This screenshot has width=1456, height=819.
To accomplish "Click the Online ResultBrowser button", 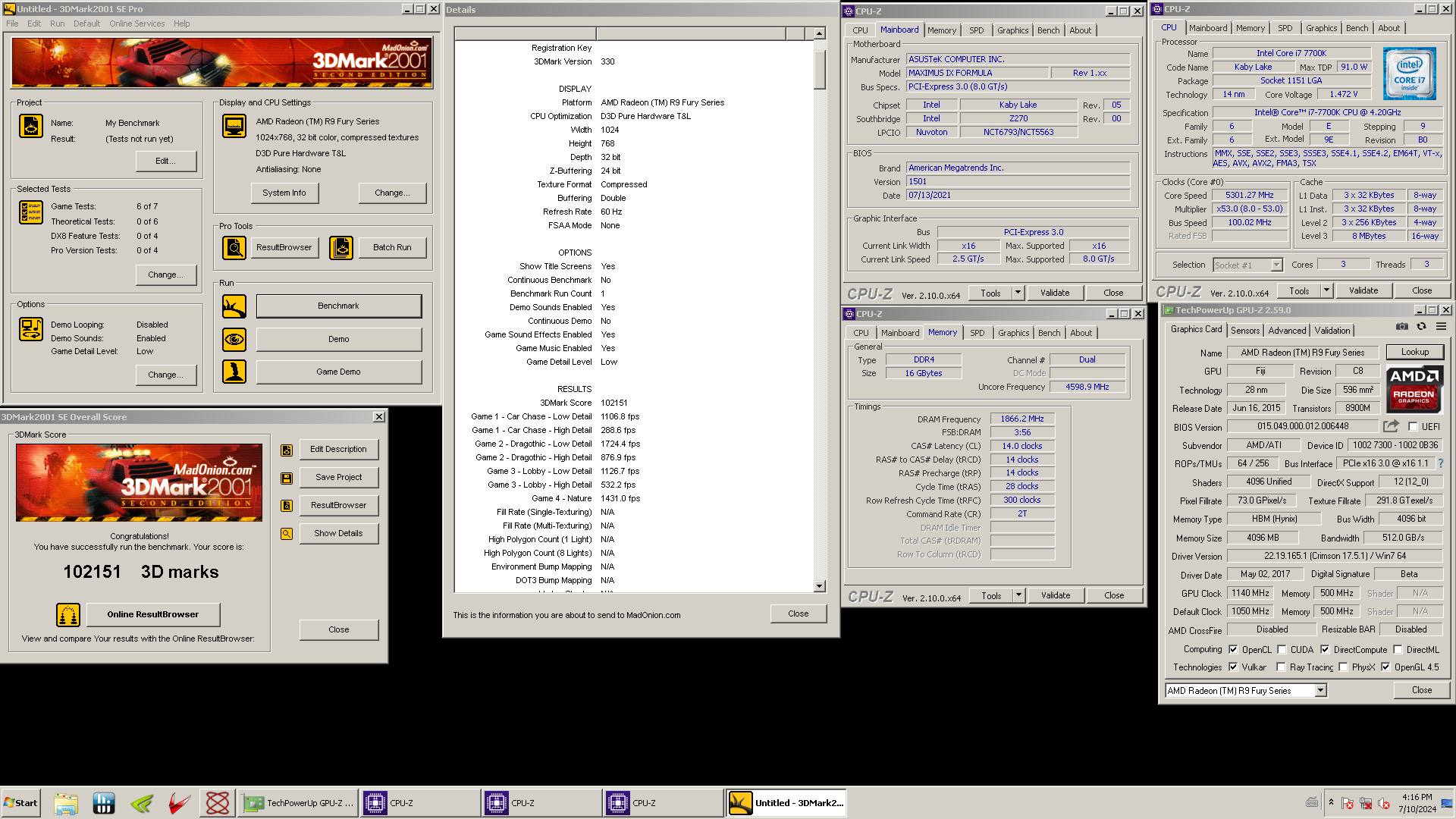I will tap(152, 614).
